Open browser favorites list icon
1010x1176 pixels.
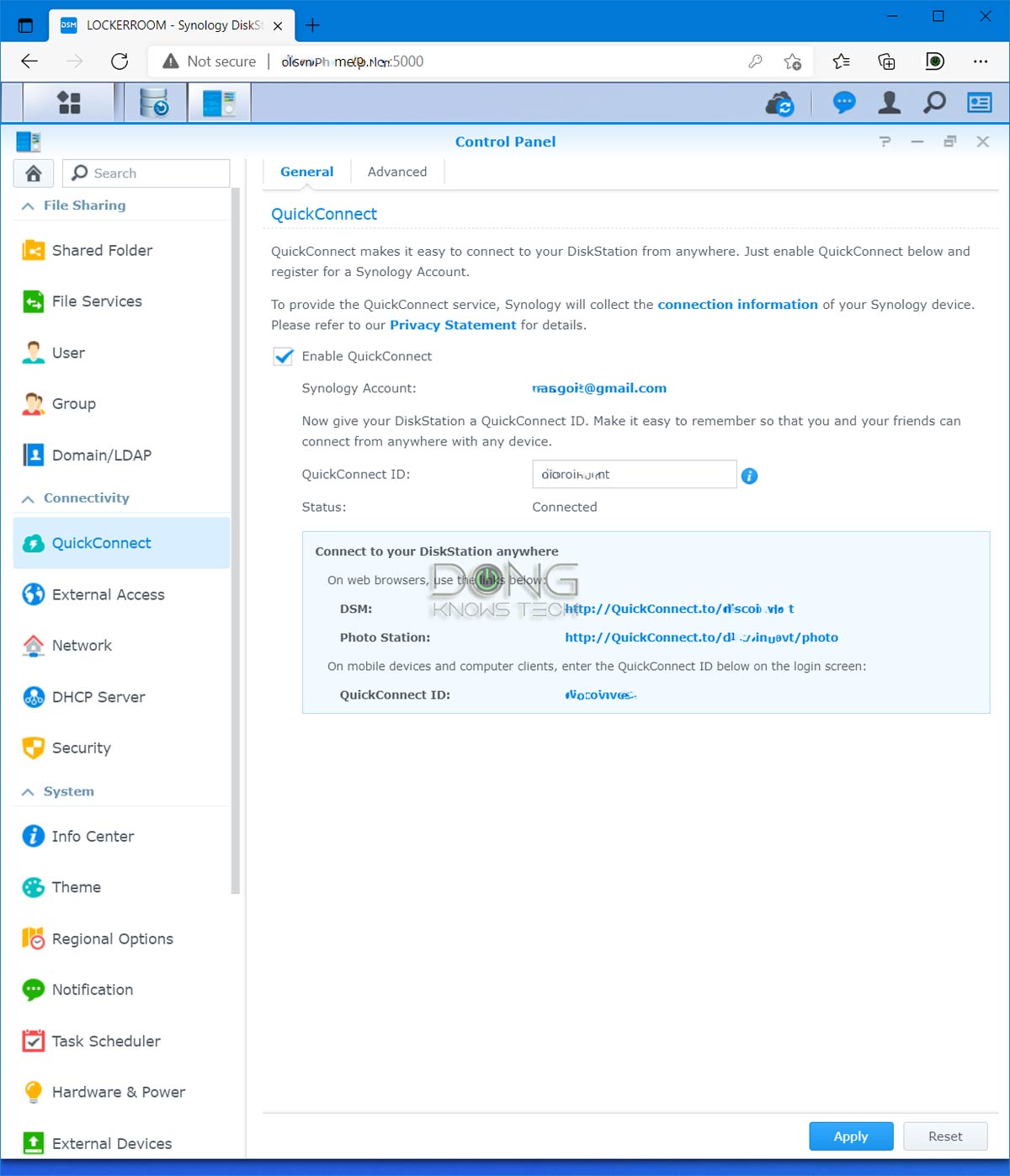tap(841, 61)
